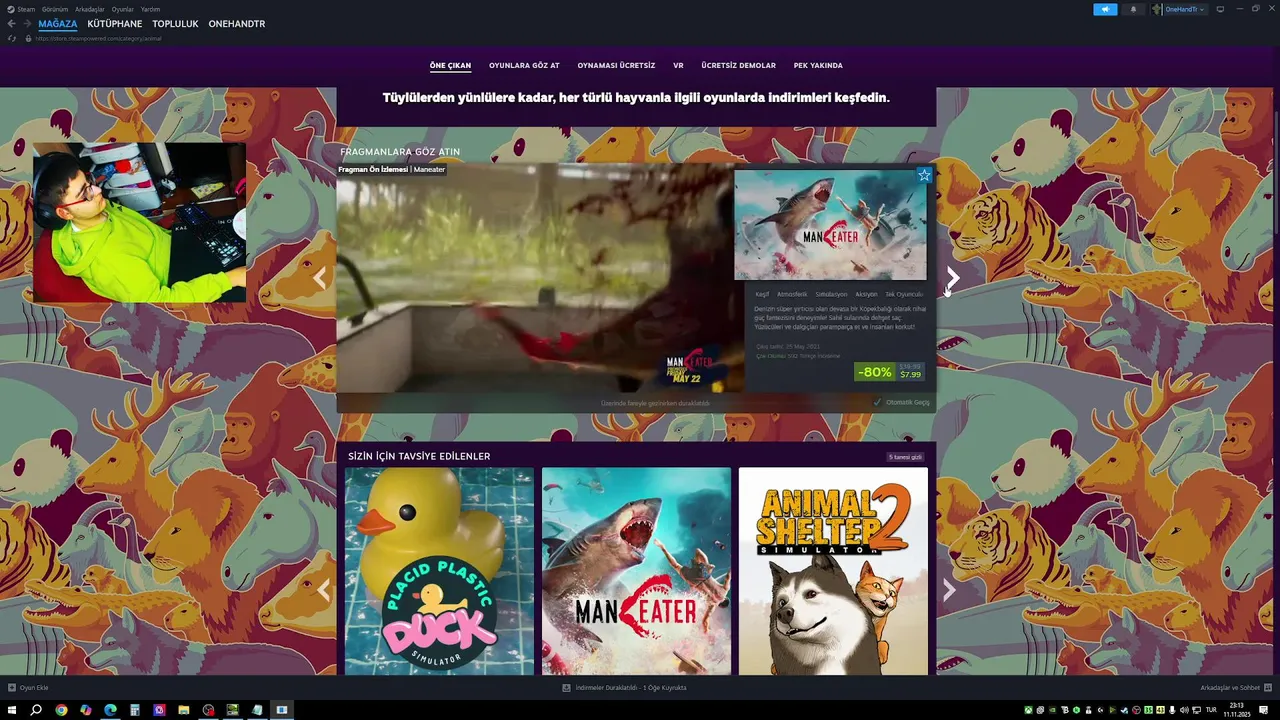Show previous trailer with left carousel arrow
This screenshot has width=1280, height=720.
[320, 279]
